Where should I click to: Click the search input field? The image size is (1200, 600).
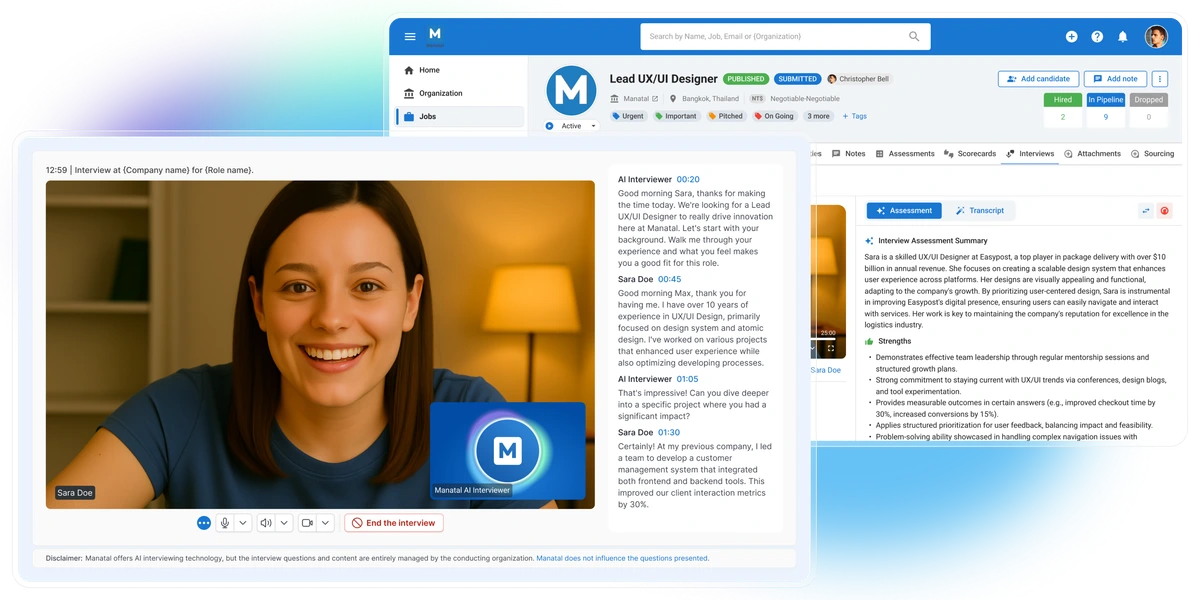(x=780, y=36)
